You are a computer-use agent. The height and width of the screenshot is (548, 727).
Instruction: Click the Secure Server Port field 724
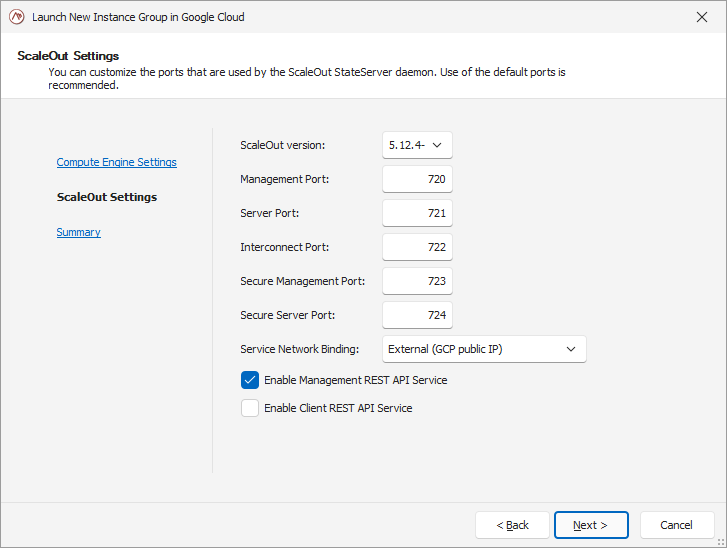pyautogui.click(x=417, y=315)
